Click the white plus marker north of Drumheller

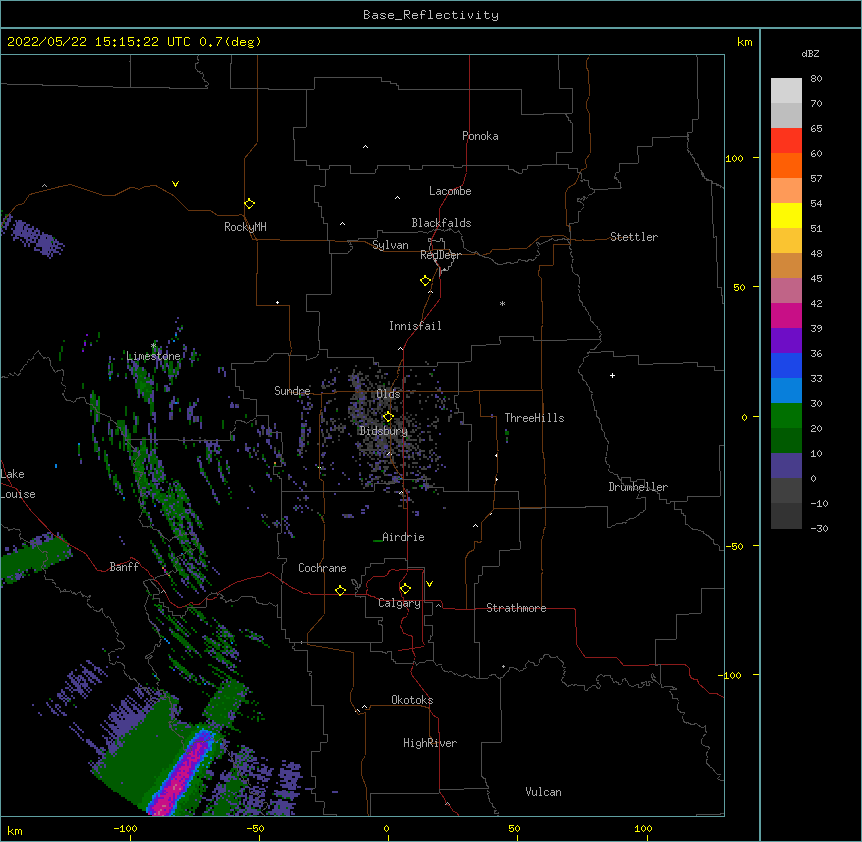pyautogui.click(x=612, y=375)
